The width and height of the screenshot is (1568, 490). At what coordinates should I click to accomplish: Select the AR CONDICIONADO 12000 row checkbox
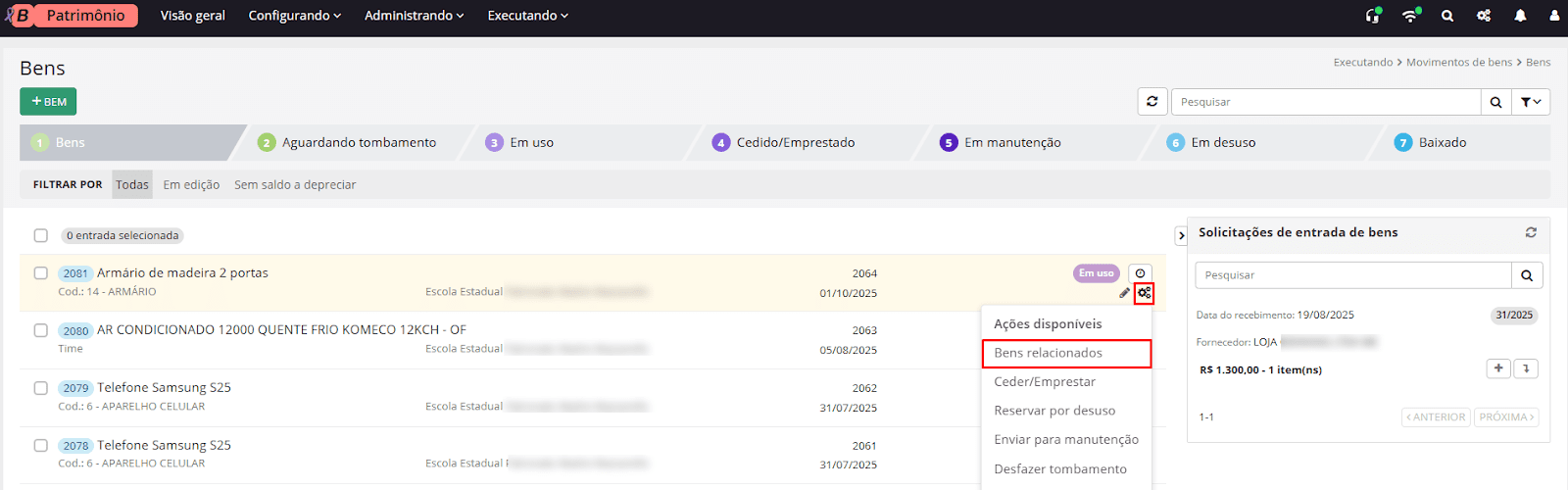point(41,330)
